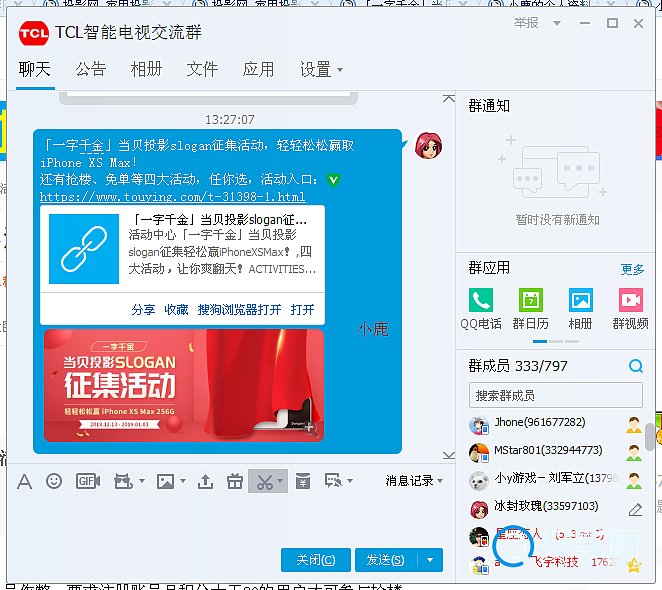The image size is (662, 590).
Task: Search group members magnifier icon
Action: tap(635, 366)
